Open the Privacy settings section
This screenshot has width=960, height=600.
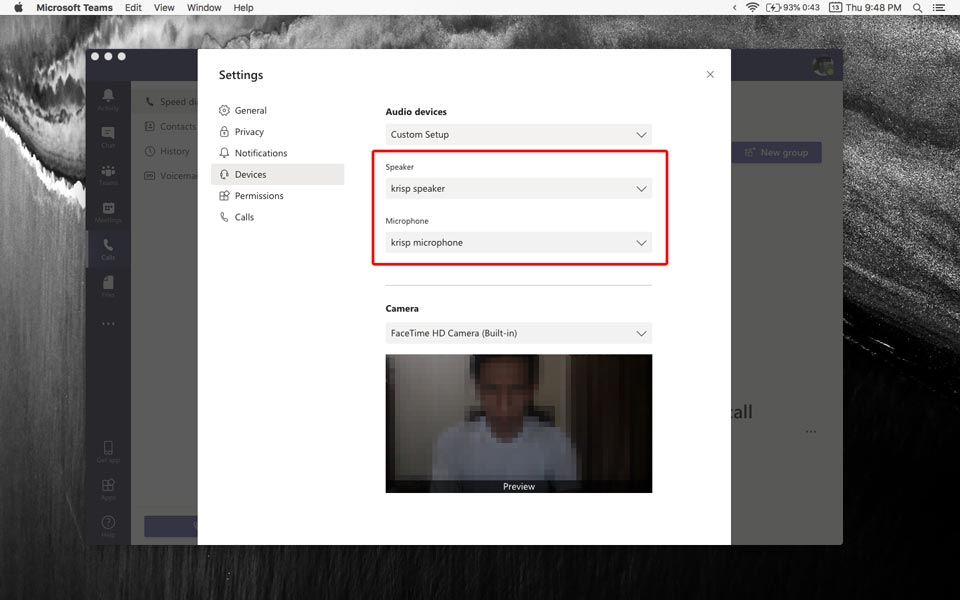click(x=277, y=132)
